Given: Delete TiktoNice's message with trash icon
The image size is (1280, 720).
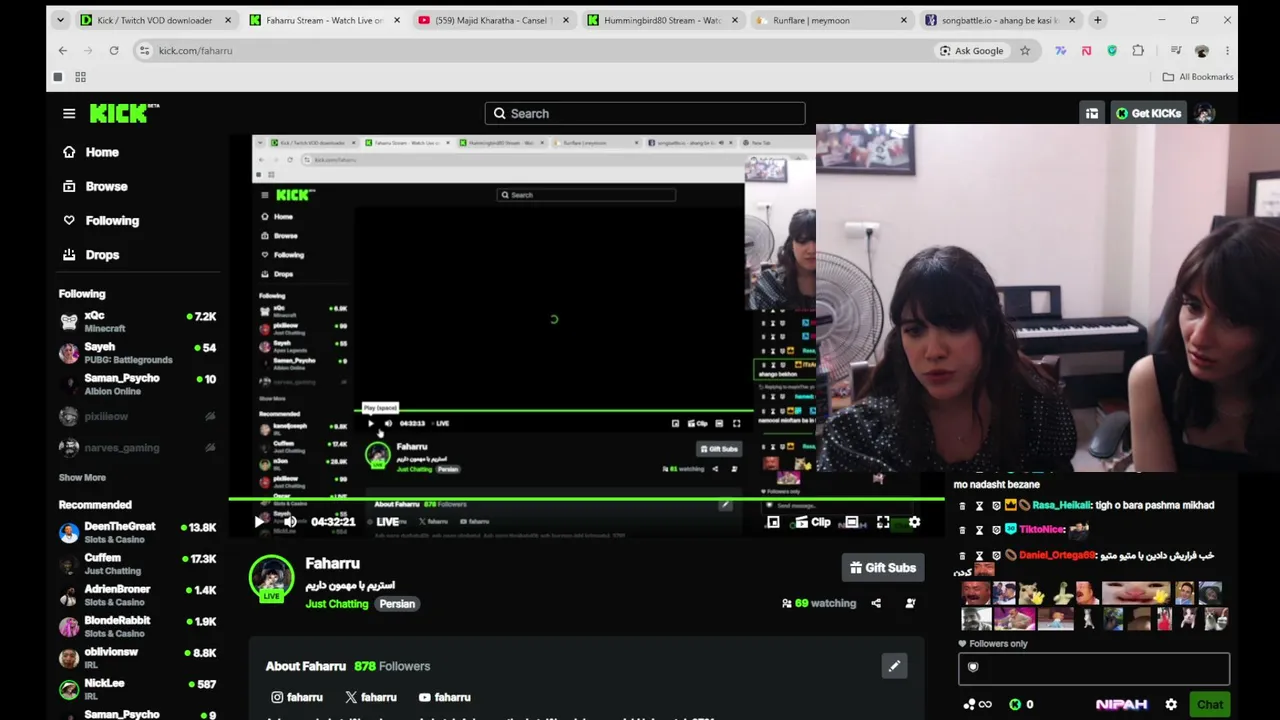Looking at the screenshot, I should [x=963, y=530].
